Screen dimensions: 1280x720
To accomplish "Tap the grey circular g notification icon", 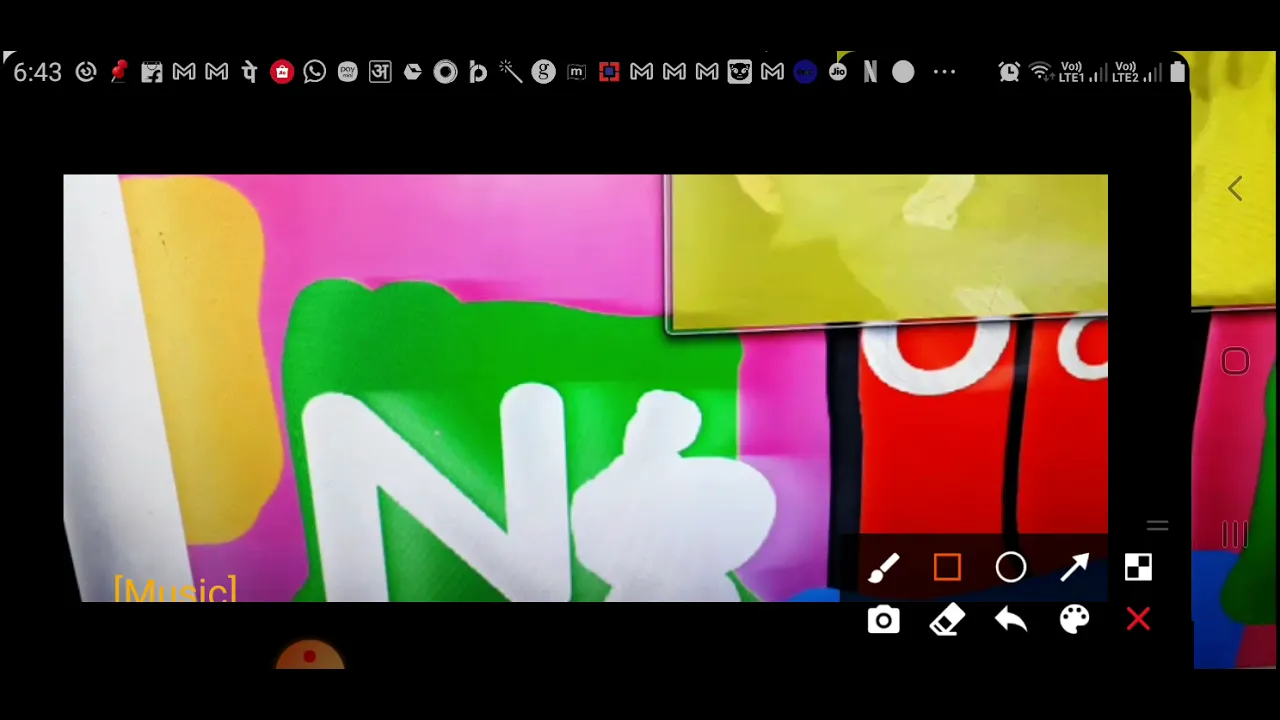I will pyautogui.click(x=543, y=72).
